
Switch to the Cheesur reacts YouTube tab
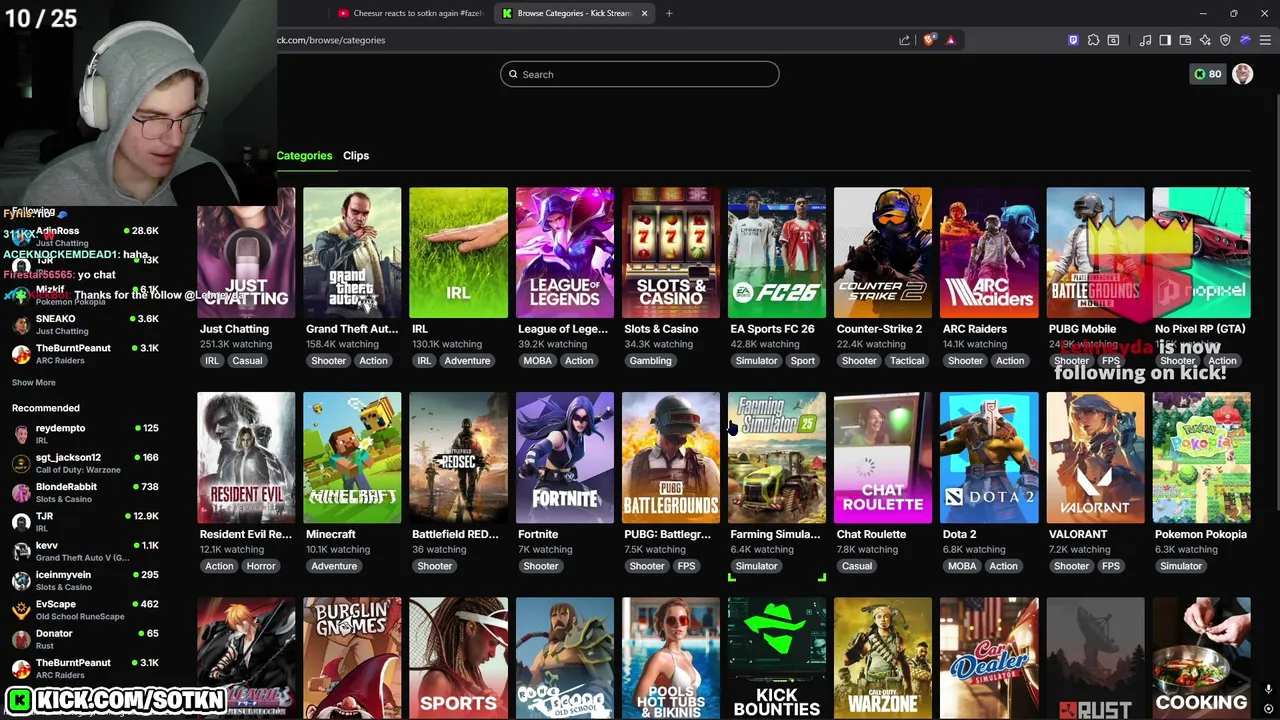tap(410, 13)
